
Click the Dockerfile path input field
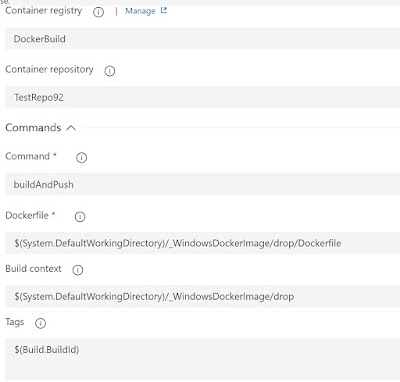tap(203, 243)
